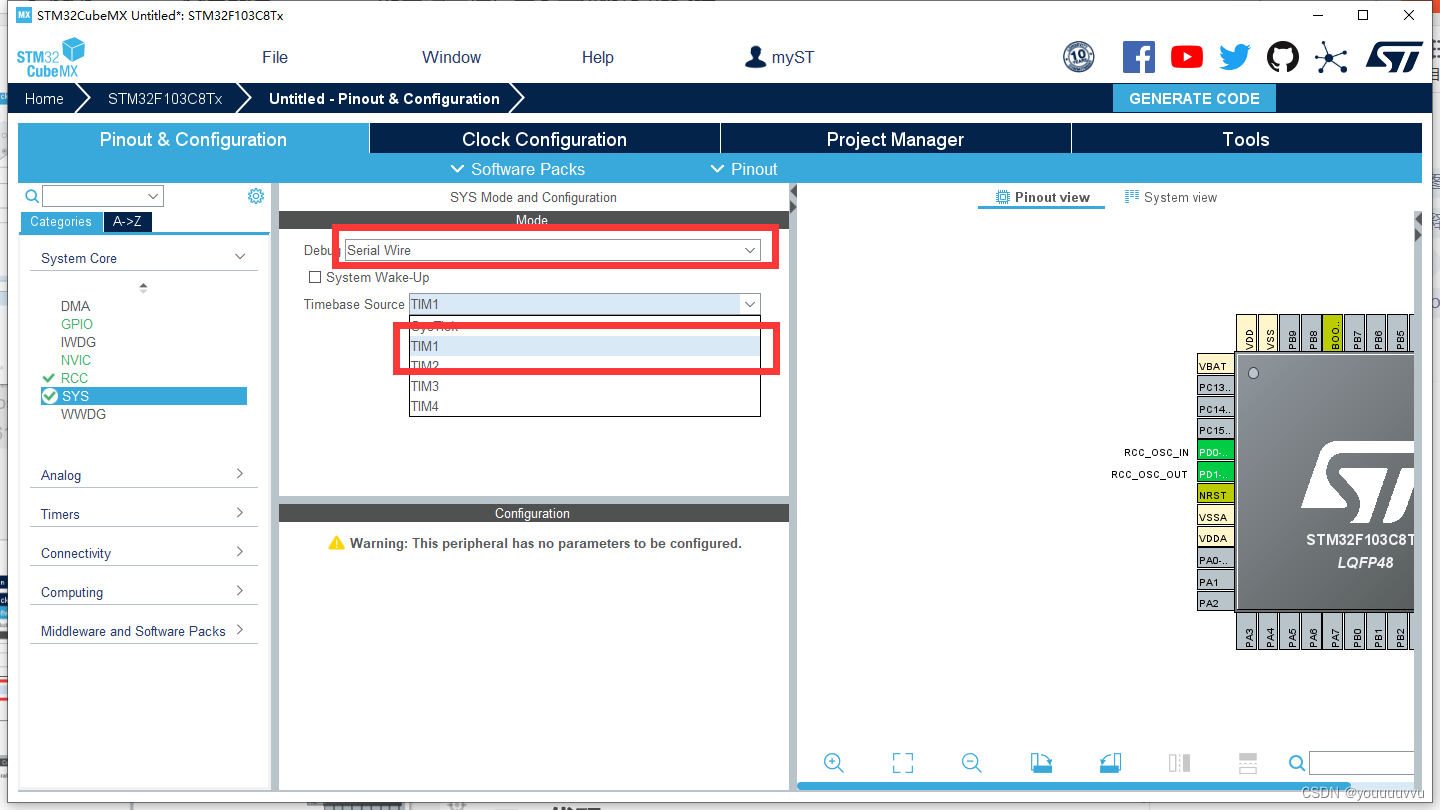Choose TIM1 in the timebase list

(x=585, y=346)
